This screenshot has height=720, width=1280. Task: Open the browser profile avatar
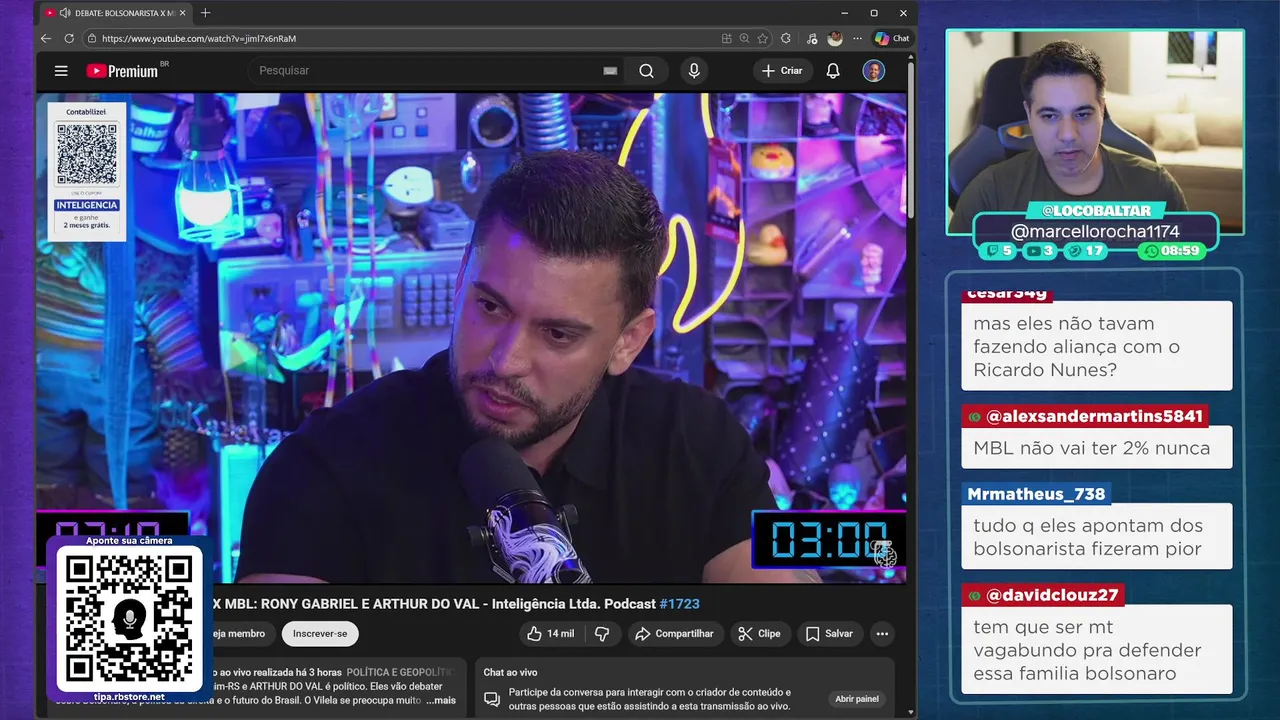(x=835, y=38)
